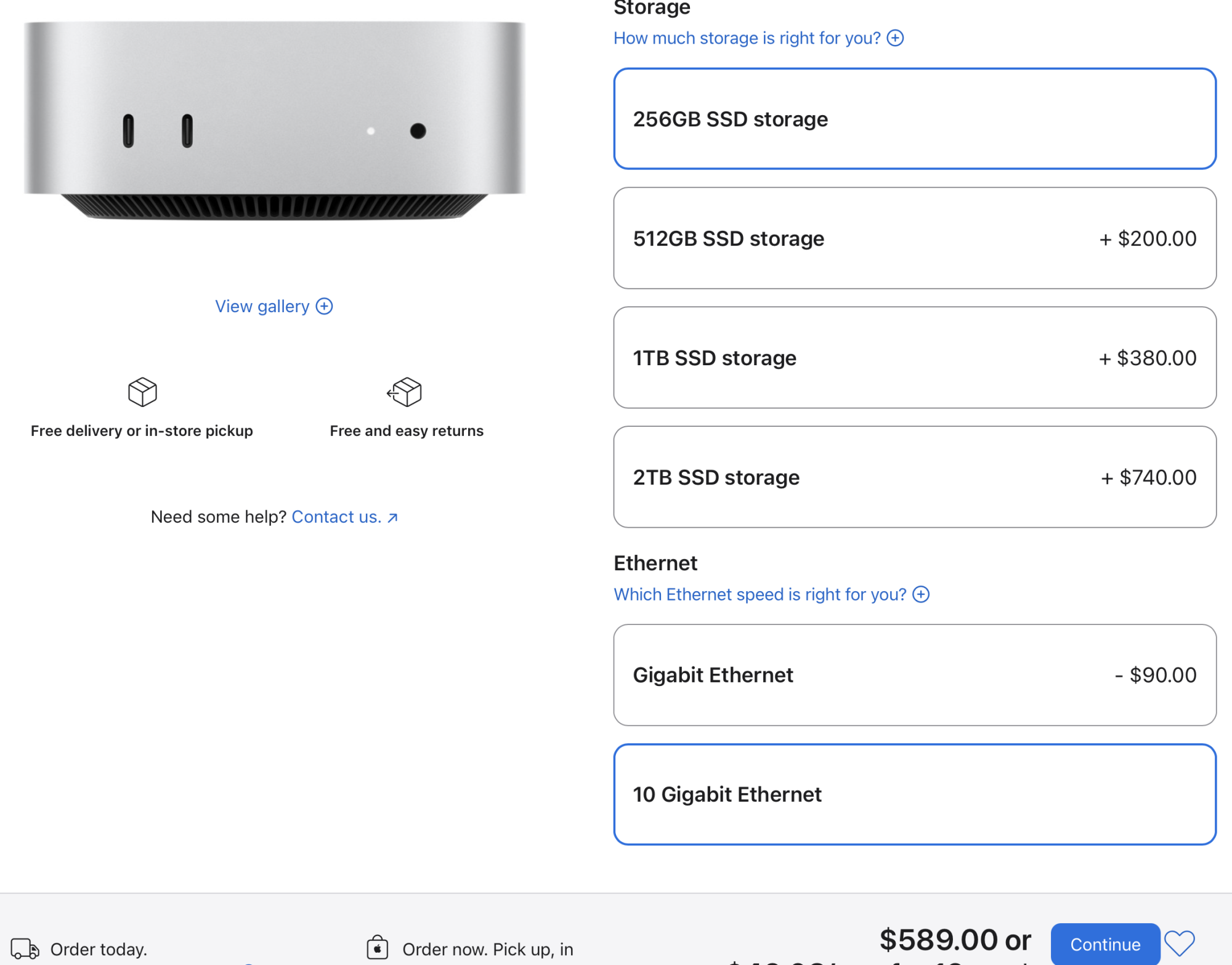Screen dimensions: 1232x965
Task: Open the View gallery link
Action: [x=262, y=306]
